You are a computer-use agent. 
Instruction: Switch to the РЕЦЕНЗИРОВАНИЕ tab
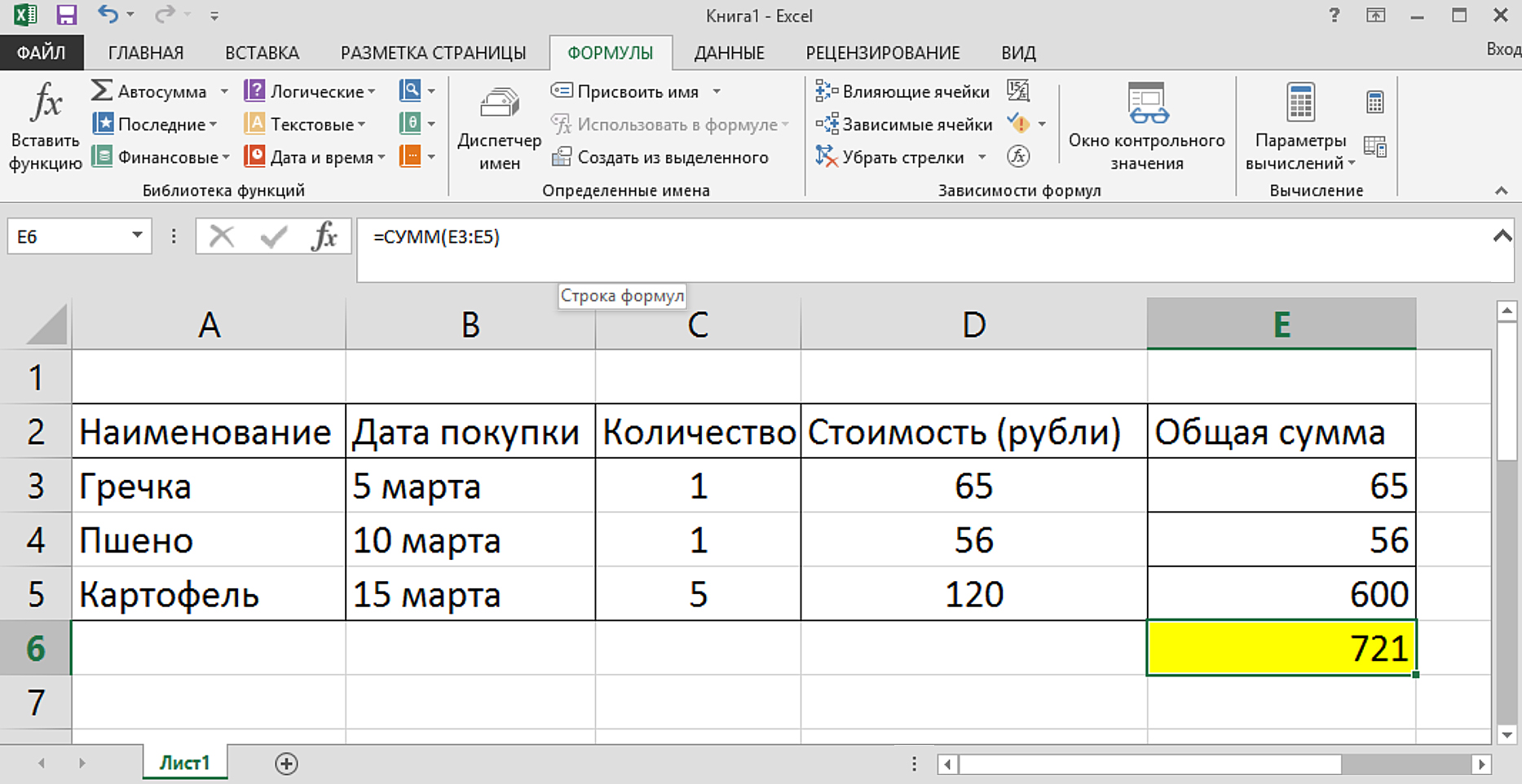pyautogui.click(x=883, y=53)
